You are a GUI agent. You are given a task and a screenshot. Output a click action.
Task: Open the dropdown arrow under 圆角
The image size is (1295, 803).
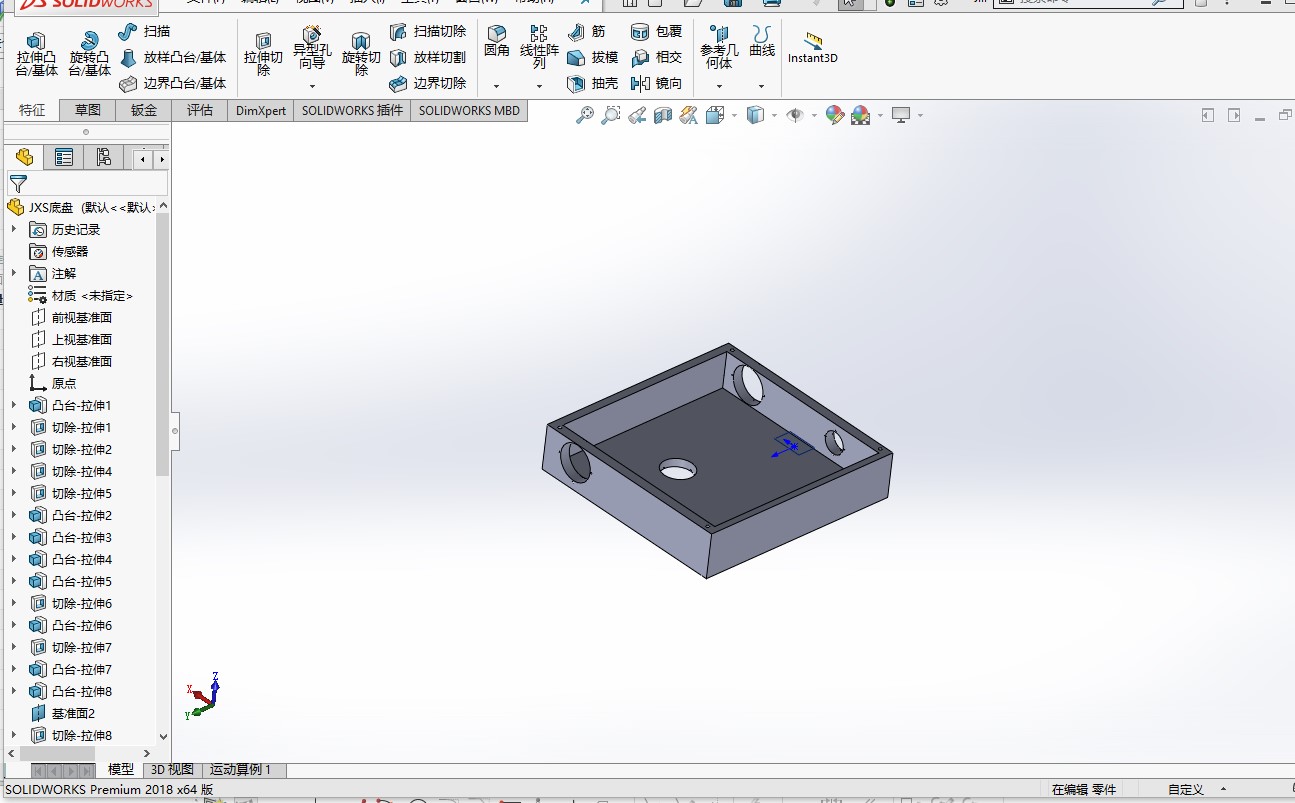coord(497,87)
